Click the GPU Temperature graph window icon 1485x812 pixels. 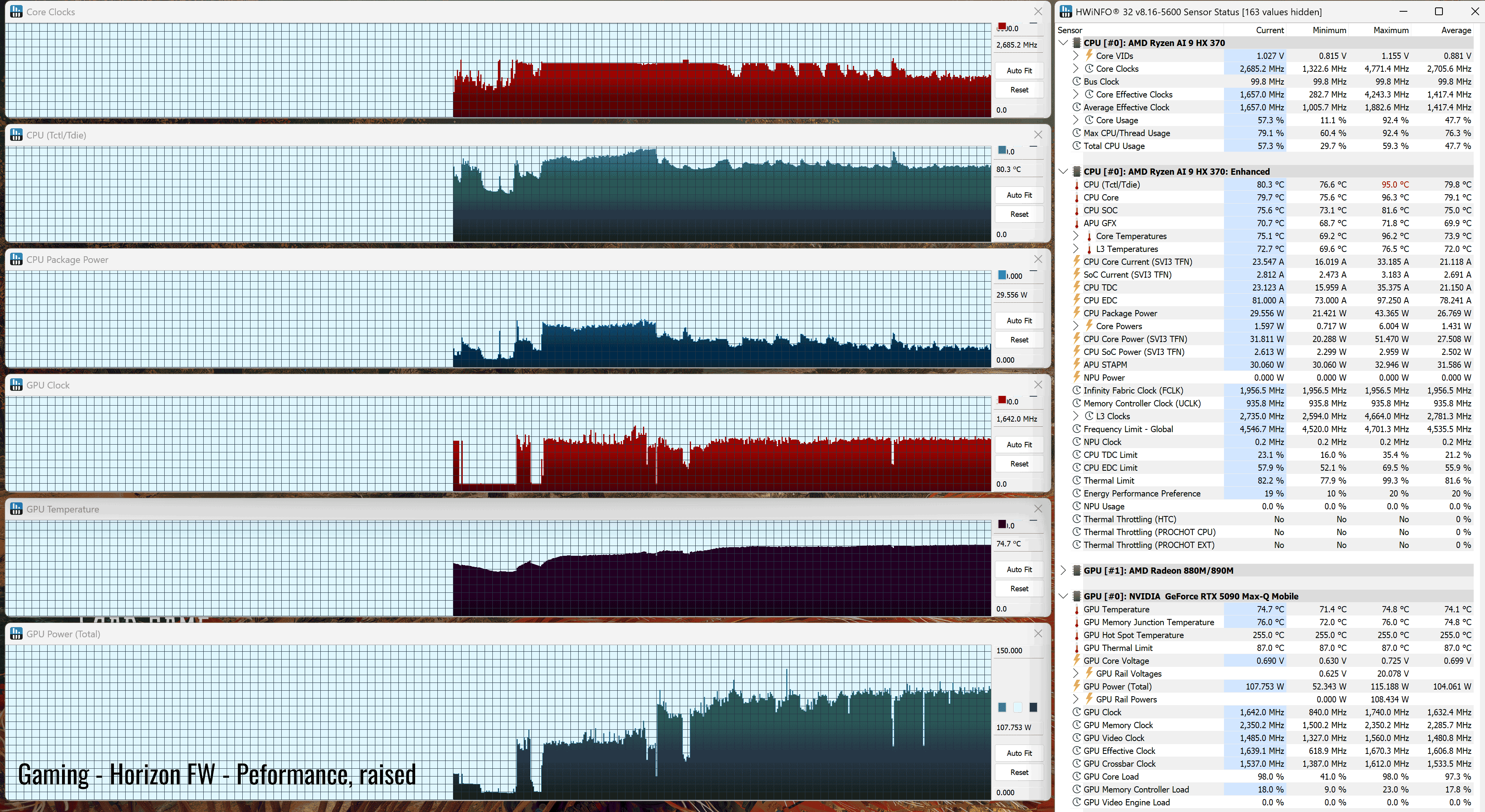(x=16, y=509)
